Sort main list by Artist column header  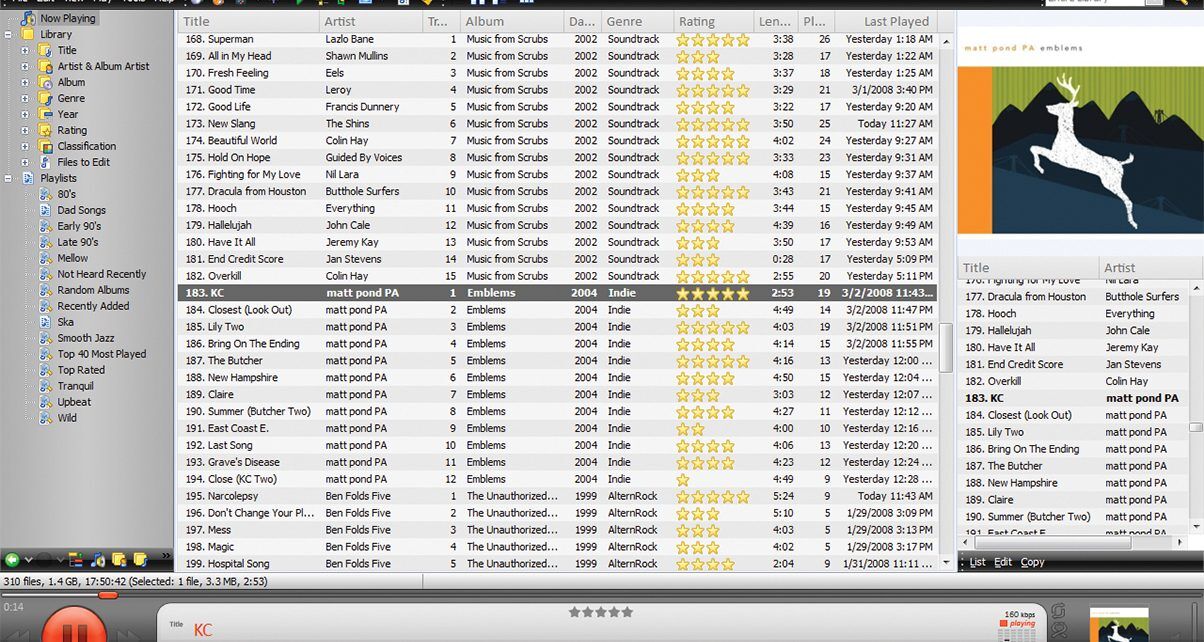pos(372,21)
